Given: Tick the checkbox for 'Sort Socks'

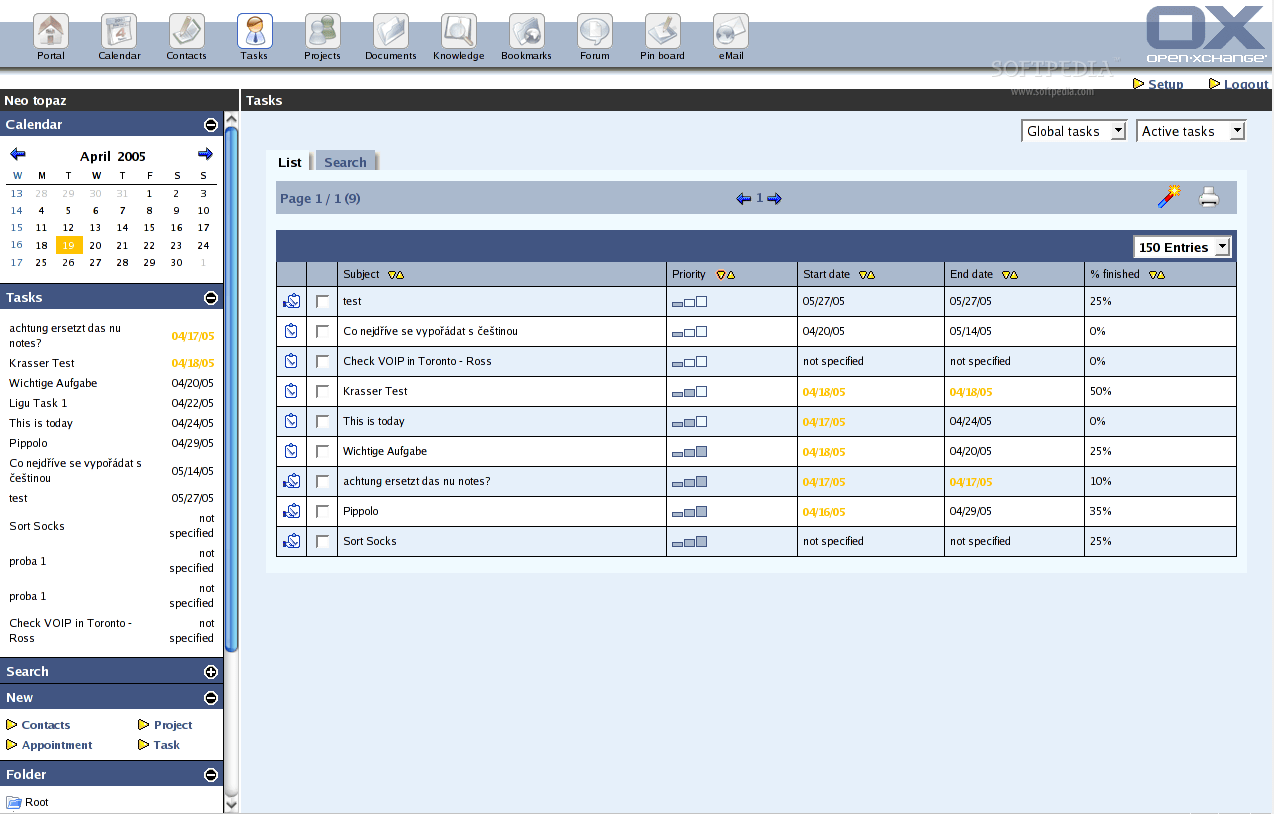Looking at the screenshot, I should tap(321, 541).
